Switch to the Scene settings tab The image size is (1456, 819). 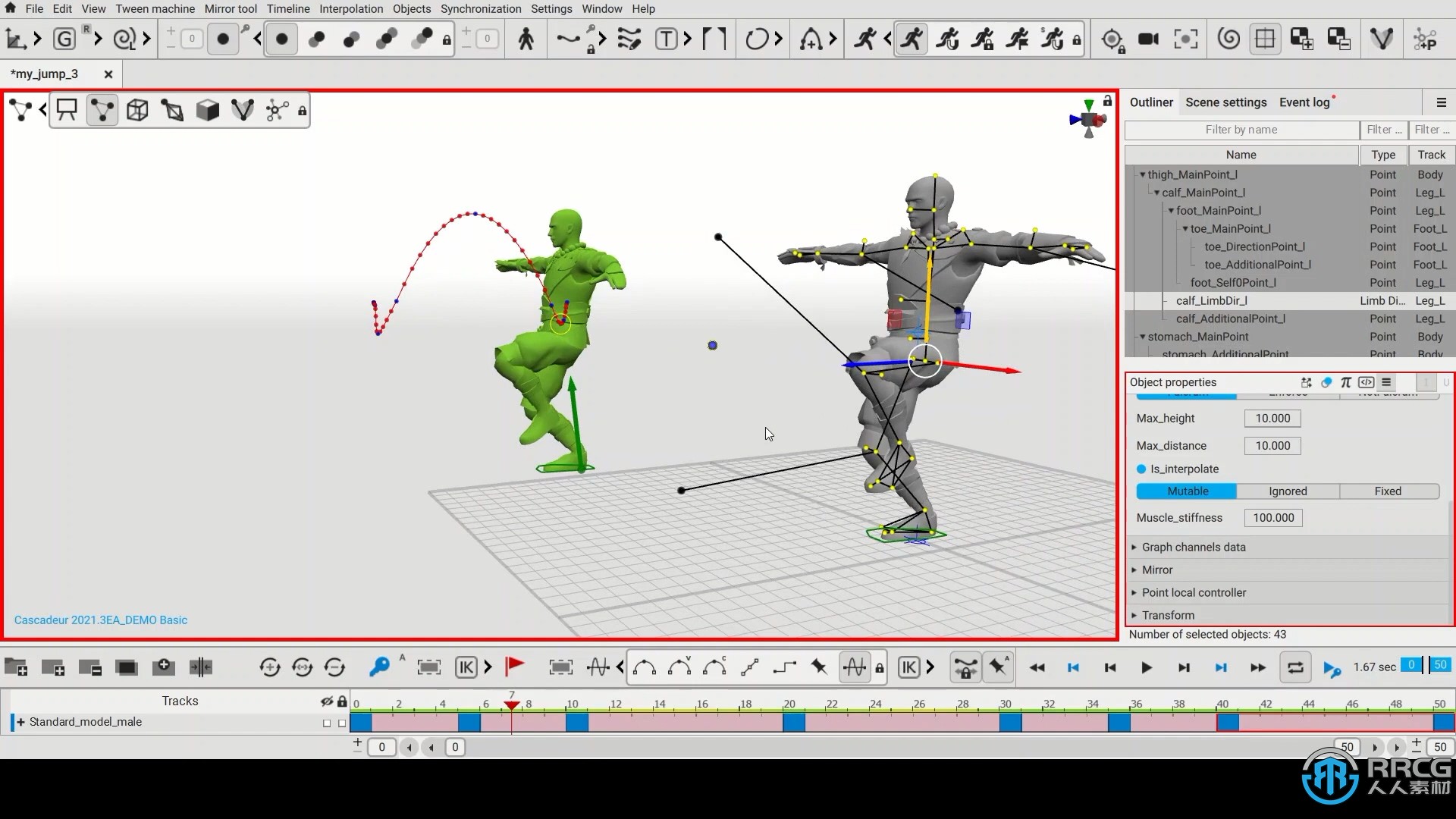(1225, 102)
